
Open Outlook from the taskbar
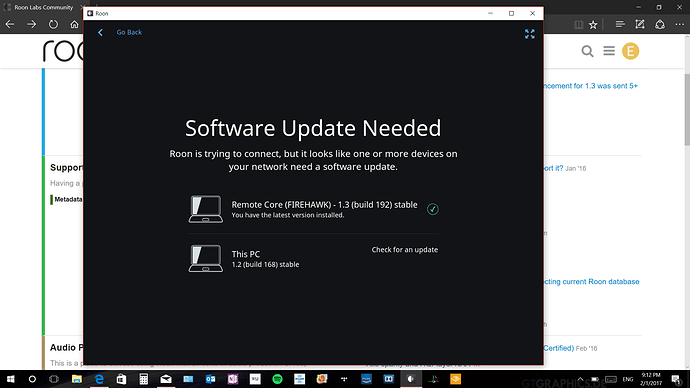(x=210, y=379)
